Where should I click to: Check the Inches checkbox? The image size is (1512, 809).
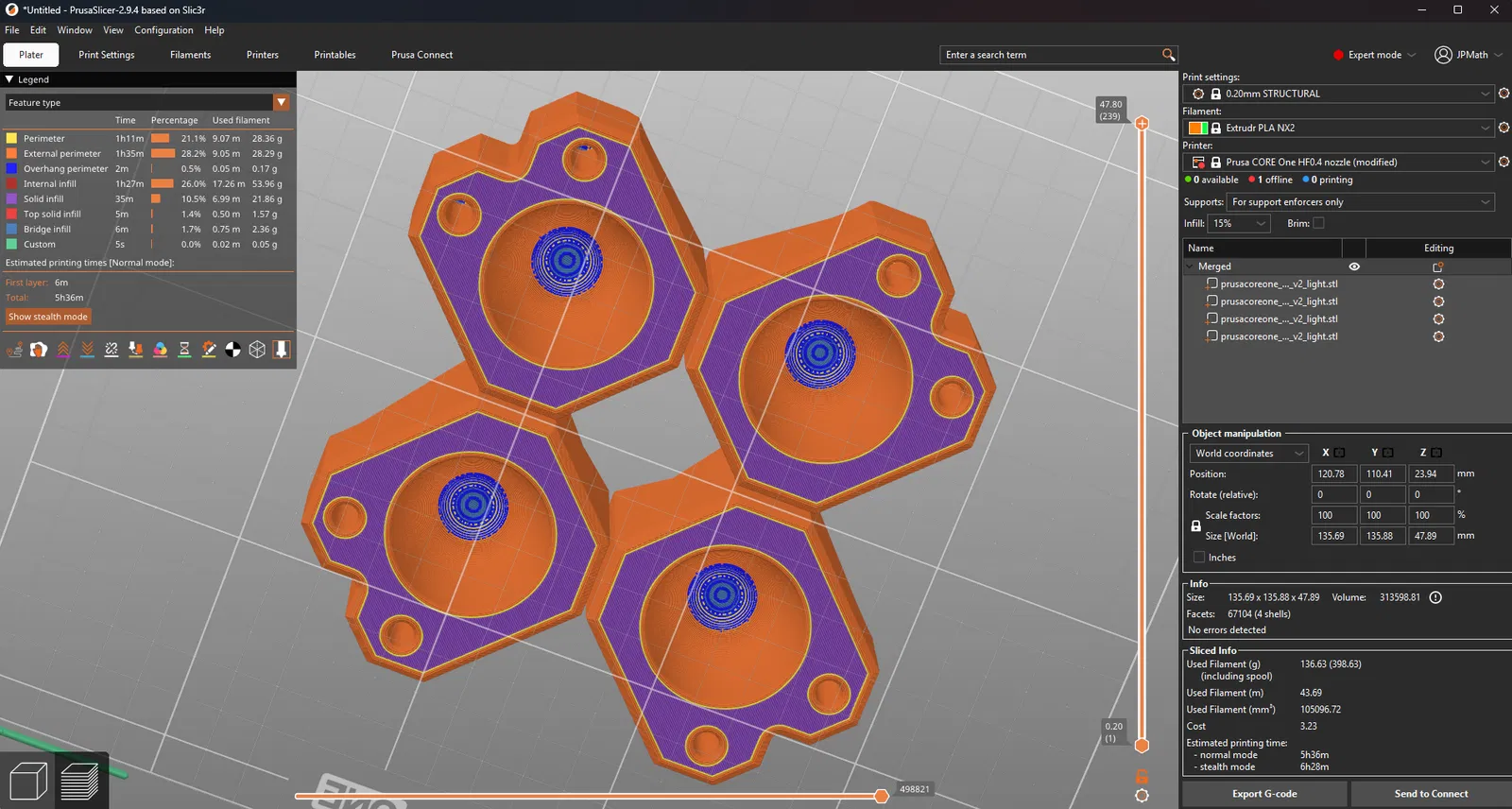pos(1199,558)
